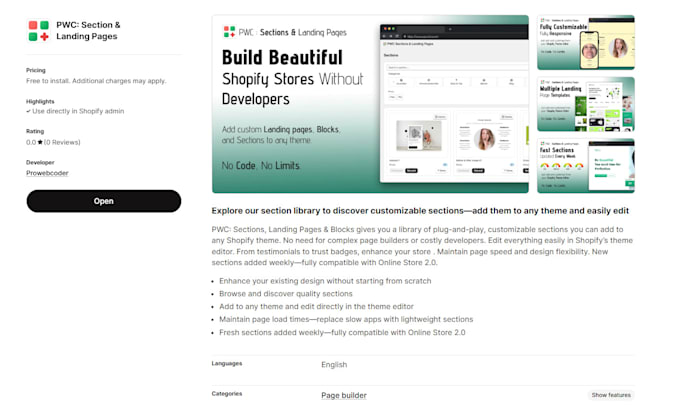Click the Free to install pricing text
This screenshot has height=415, width=680.
tap(96, 81)
